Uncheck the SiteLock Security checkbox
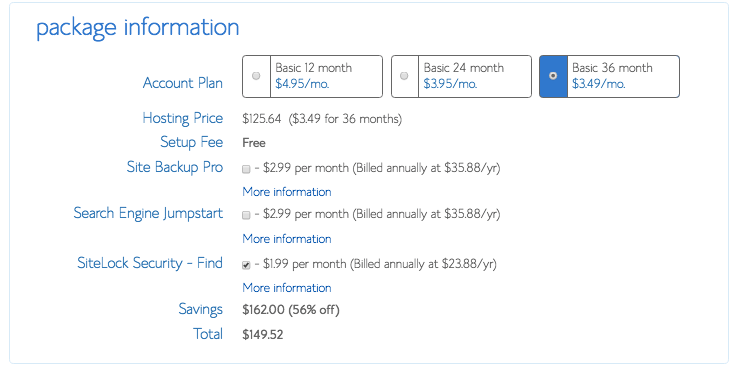 pos(246,265)
